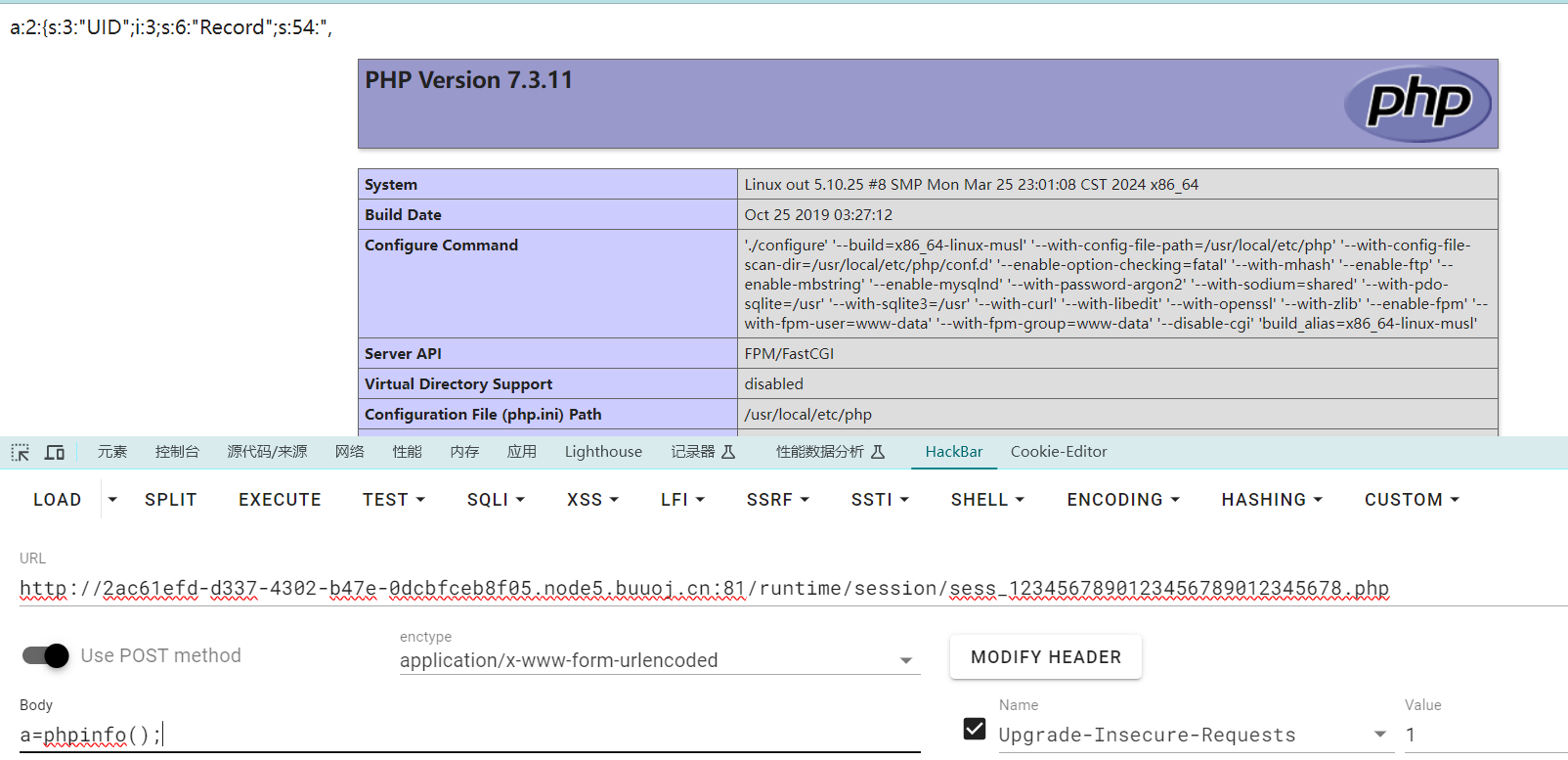1568x760 pixels.
Task: Open the LOAD dropdown arrow
Action: click(x=112, y=500)
